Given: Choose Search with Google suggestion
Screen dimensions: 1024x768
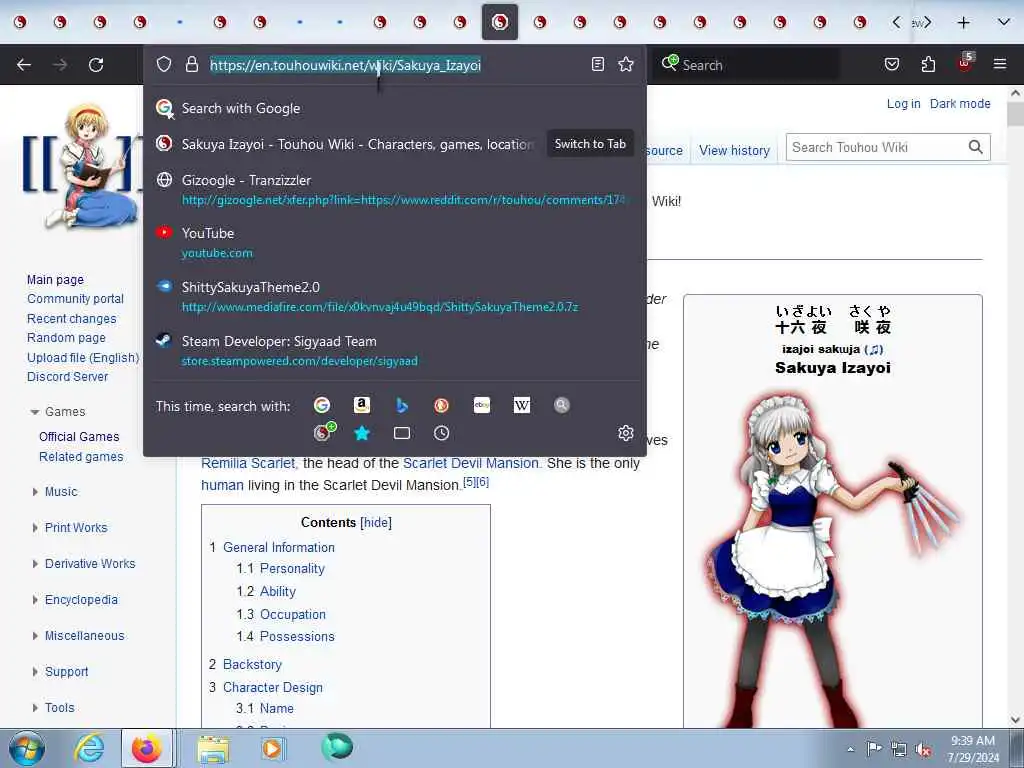Looking at the screenshot, I should coord(394,108).
